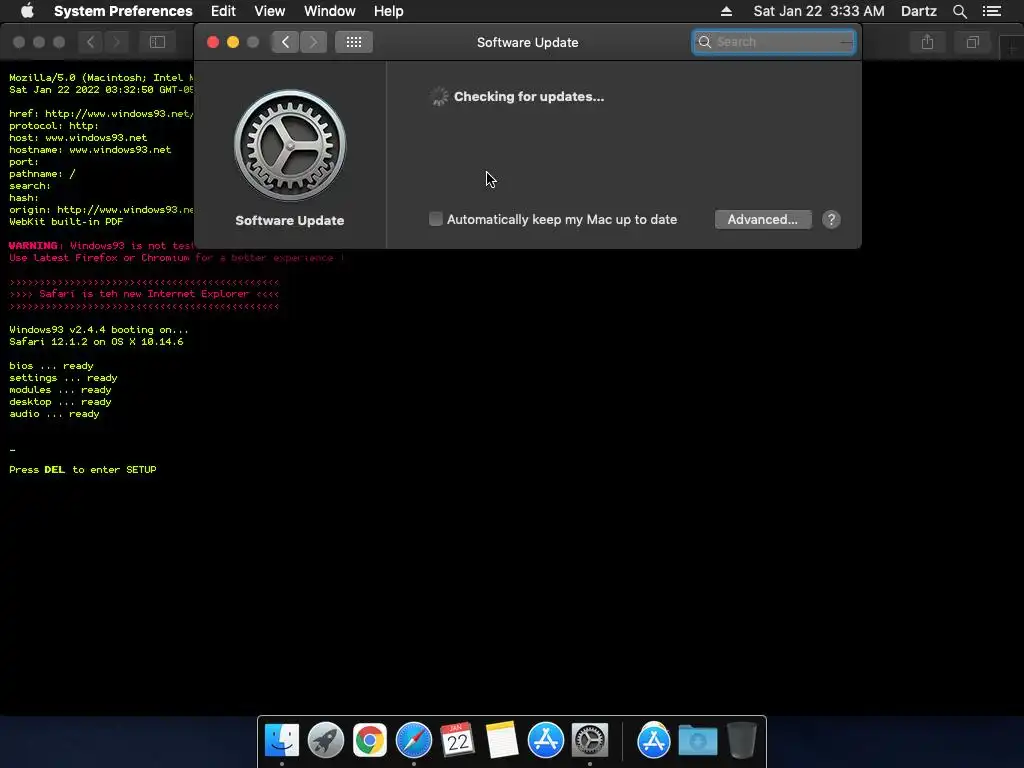Open Calendar from the Dock

click(x=458, y=740)
